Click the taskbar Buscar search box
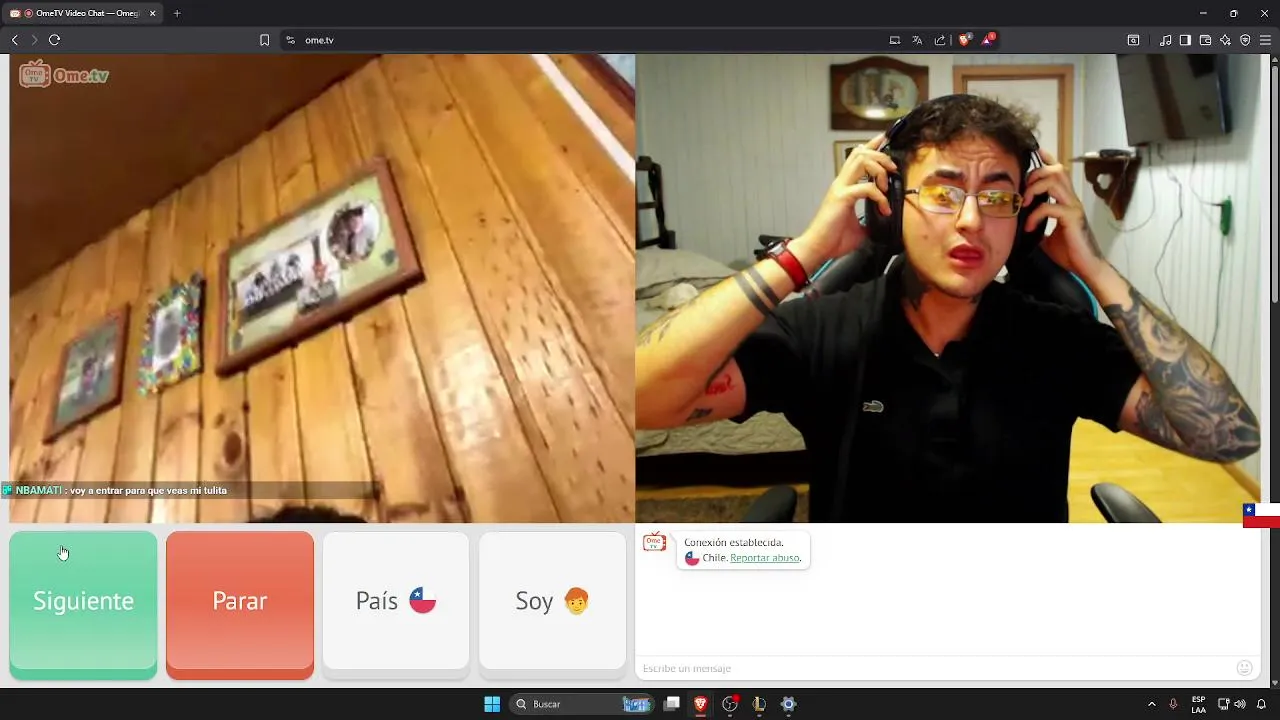1280x720 pixels. point(582,704)
